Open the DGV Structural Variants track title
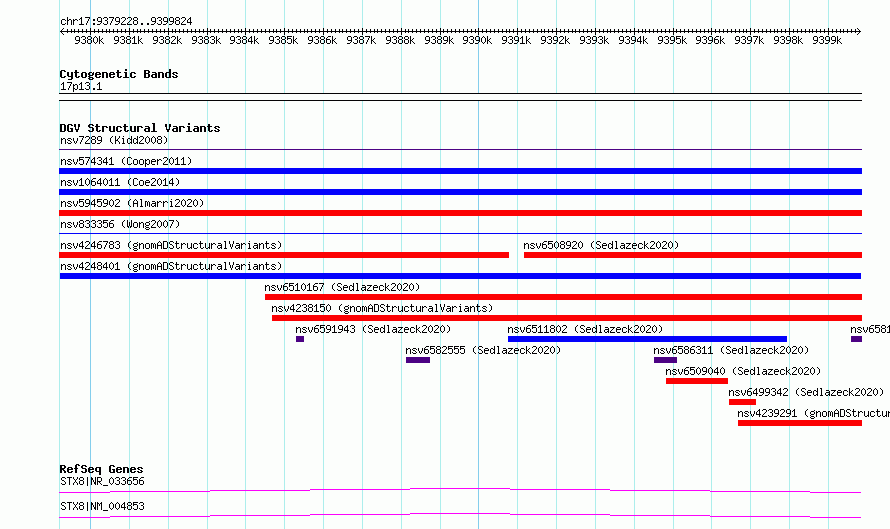 pyautogui.click(x=140, y=128)
